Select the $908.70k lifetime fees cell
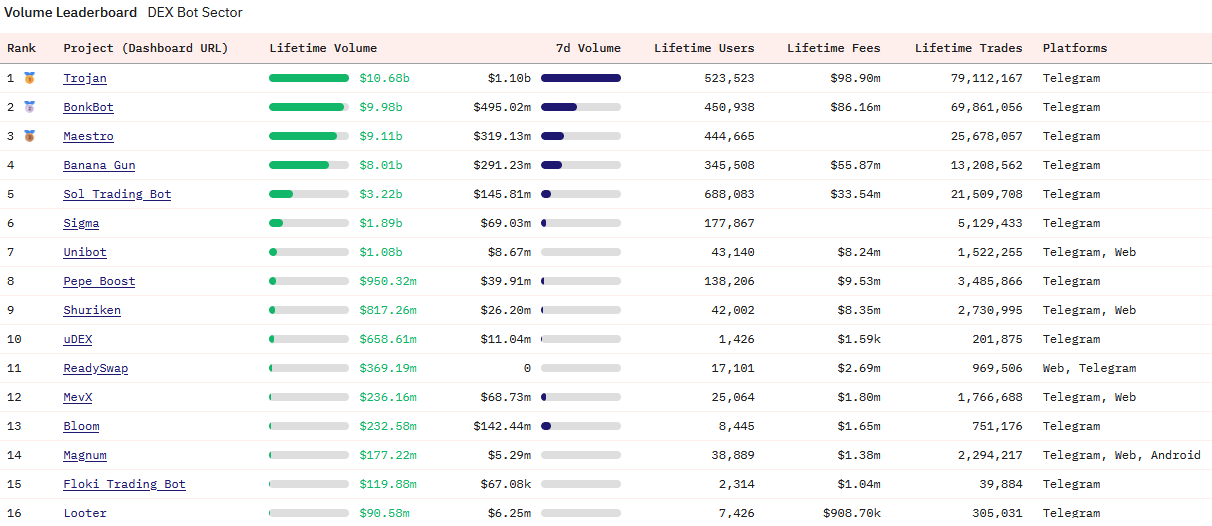The height and width of the screenshot is (526, 1212). click(852, 513)
